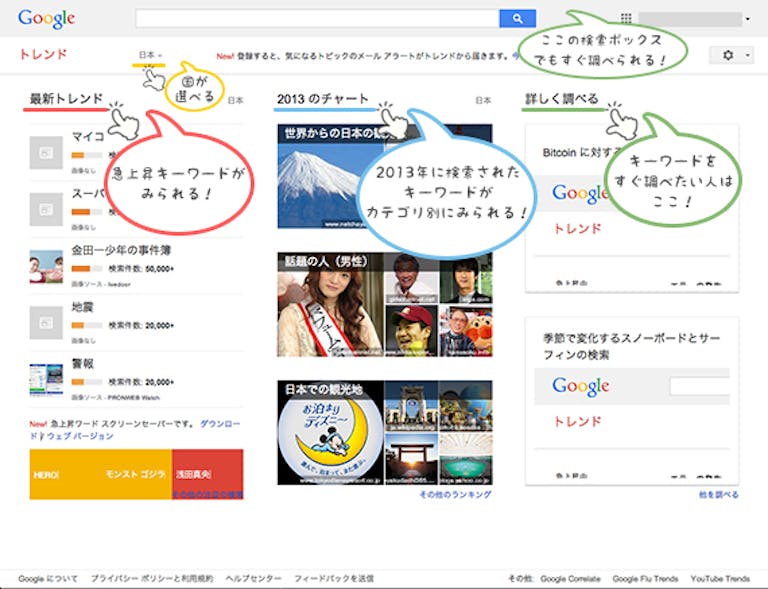The image size is (768, 589).
Task: Open the その他のランキング link
Action: (x=455, y=495)
